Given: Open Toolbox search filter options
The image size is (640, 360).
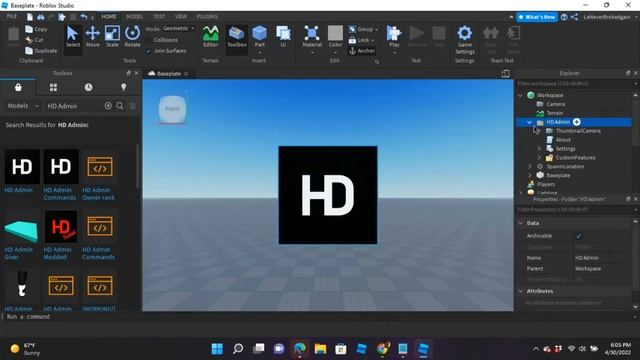Looking at the screenshot, I should click(x=132, y=106).
